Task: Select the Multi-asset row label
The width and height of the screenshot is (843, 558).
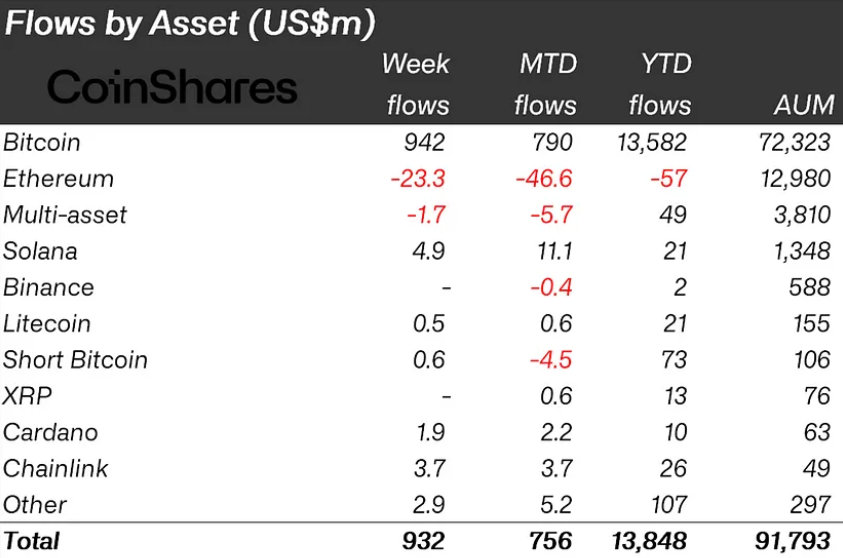Action: pos(65,215)
